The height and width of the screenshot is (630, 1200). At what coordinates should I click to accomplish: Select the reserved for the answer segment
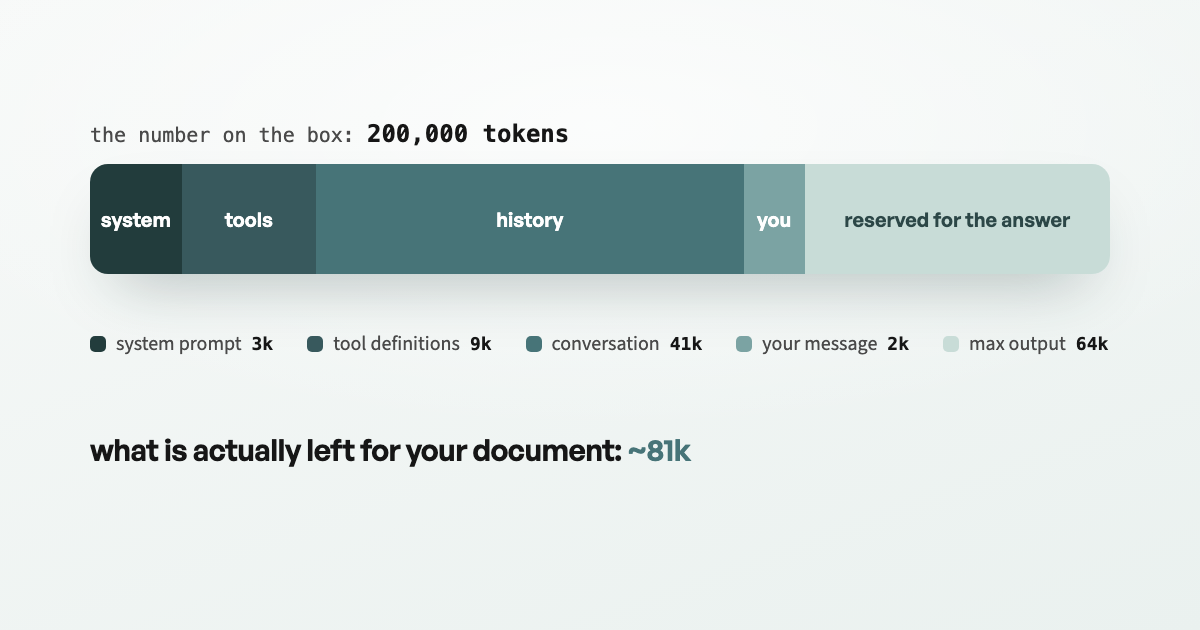[957, 219]
